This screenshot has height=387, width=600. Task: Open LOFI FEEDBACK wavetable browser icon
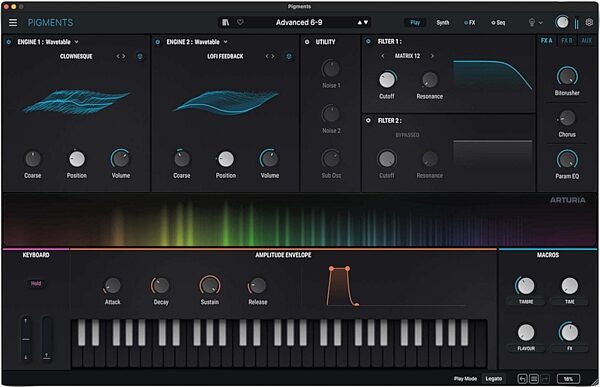pyautogui.click(x=289, y=56)
